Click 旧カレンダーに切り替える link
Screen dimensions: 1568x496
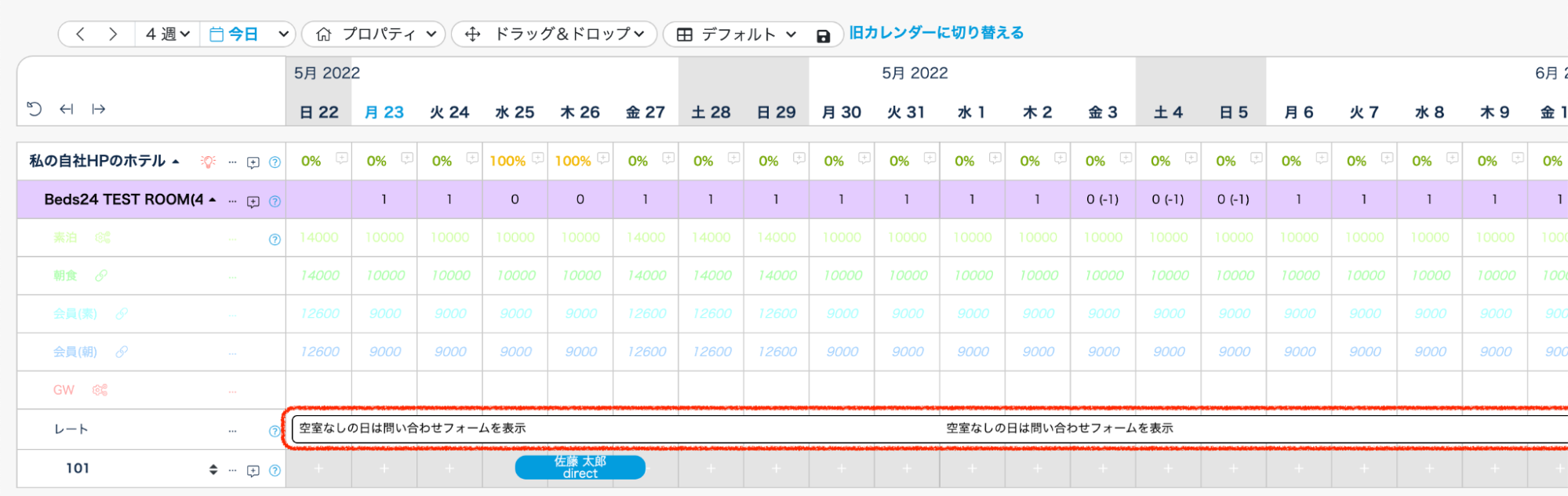936,33
